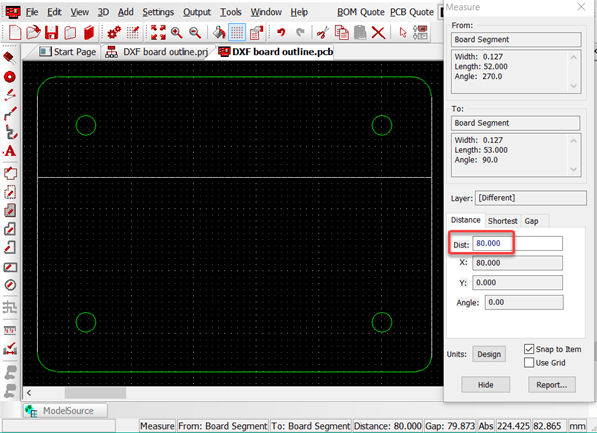Click the Hide button
Screen dimensions: 597x433
(x=485, y=385)
